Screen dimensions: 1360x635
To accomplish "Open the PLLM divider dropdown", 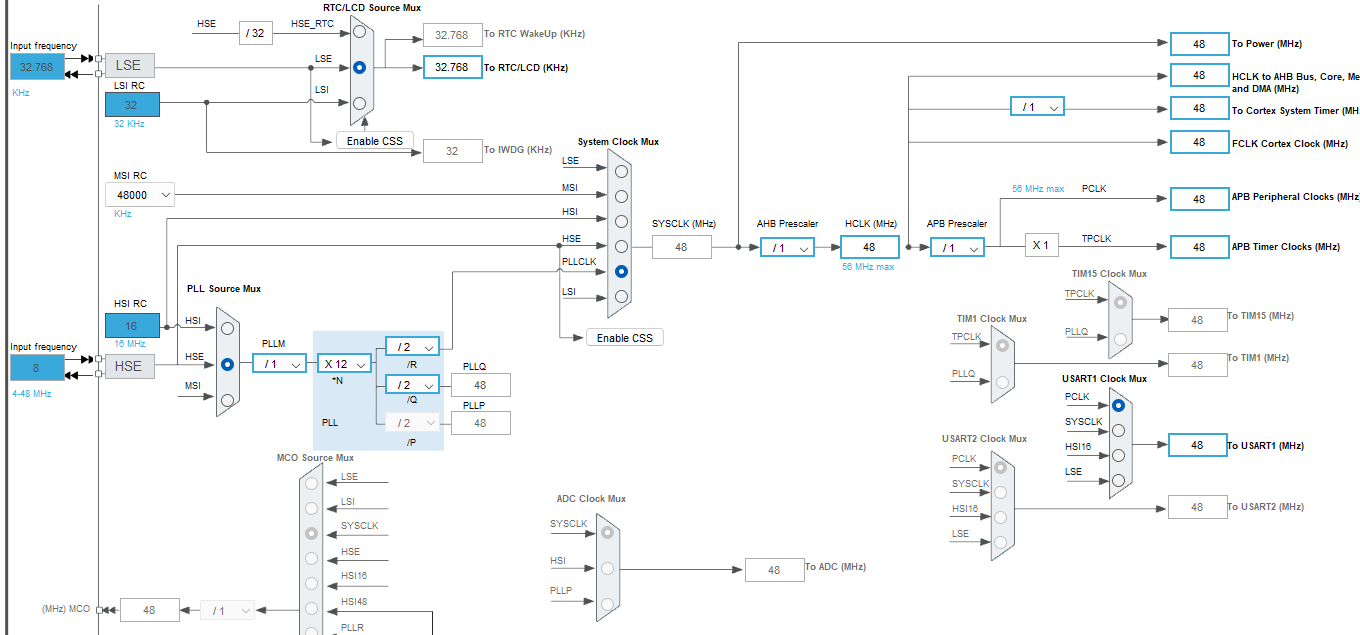I will click(279, 363).
